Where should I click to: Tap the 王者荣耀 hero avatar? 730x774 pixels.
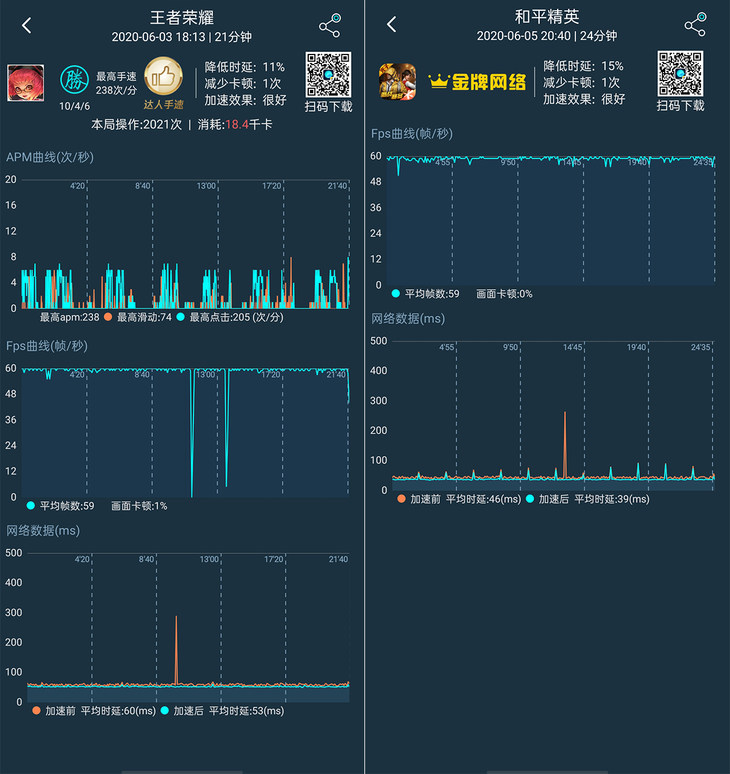[x=25, y=82]
